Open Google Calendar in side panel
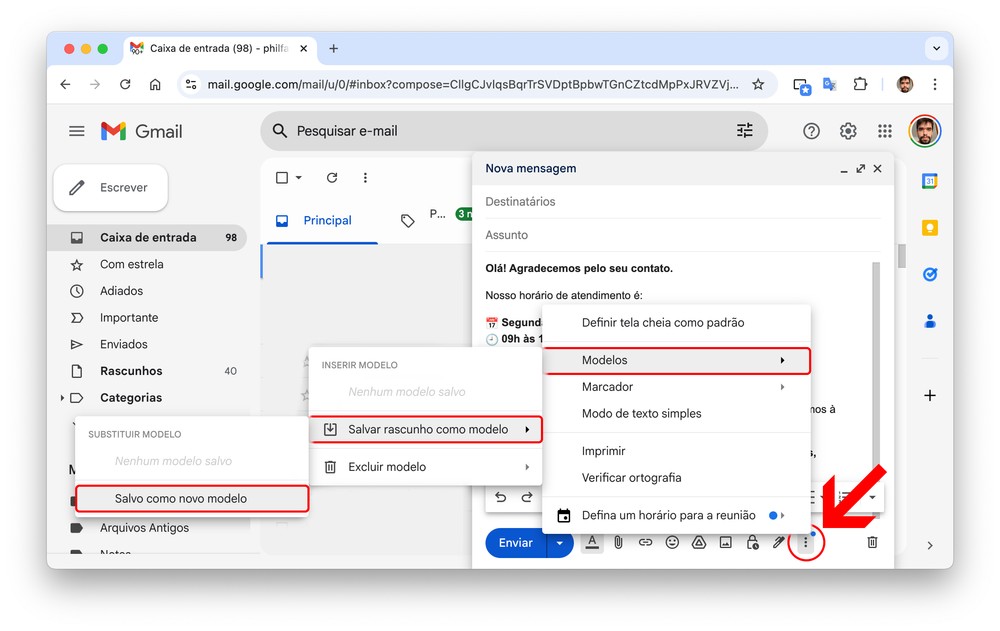The width and height of the screenshot is (1000, 631). pyautogui.click(x=929, y=181)
